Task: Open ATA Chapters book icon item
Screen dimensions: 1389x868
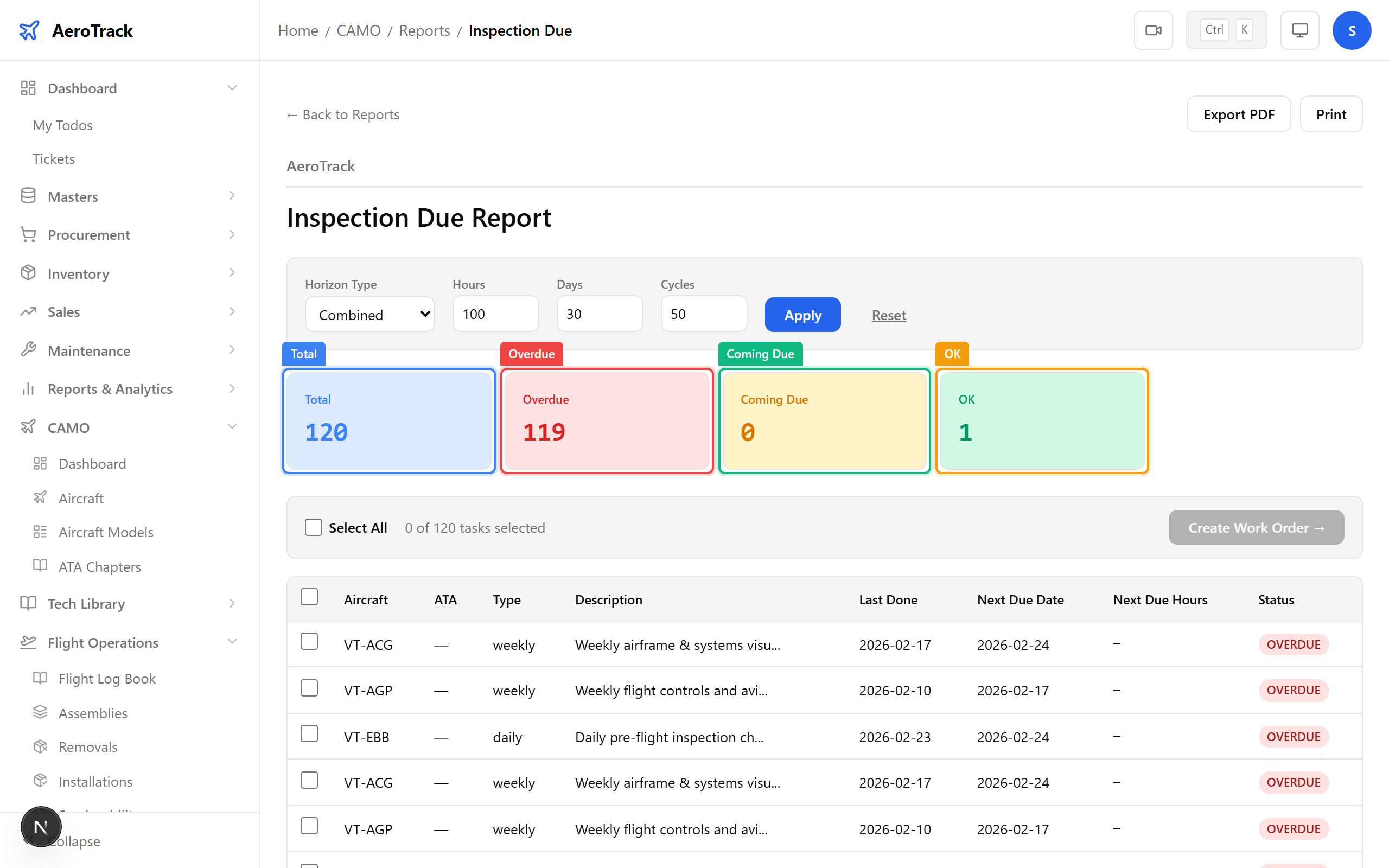Action: (40, 566)
